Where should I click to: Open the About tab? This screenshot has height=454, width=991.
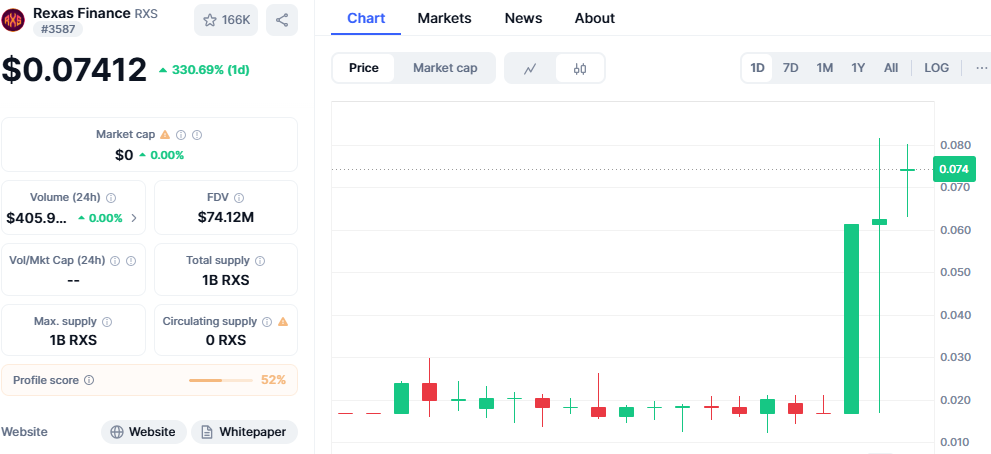595,18
